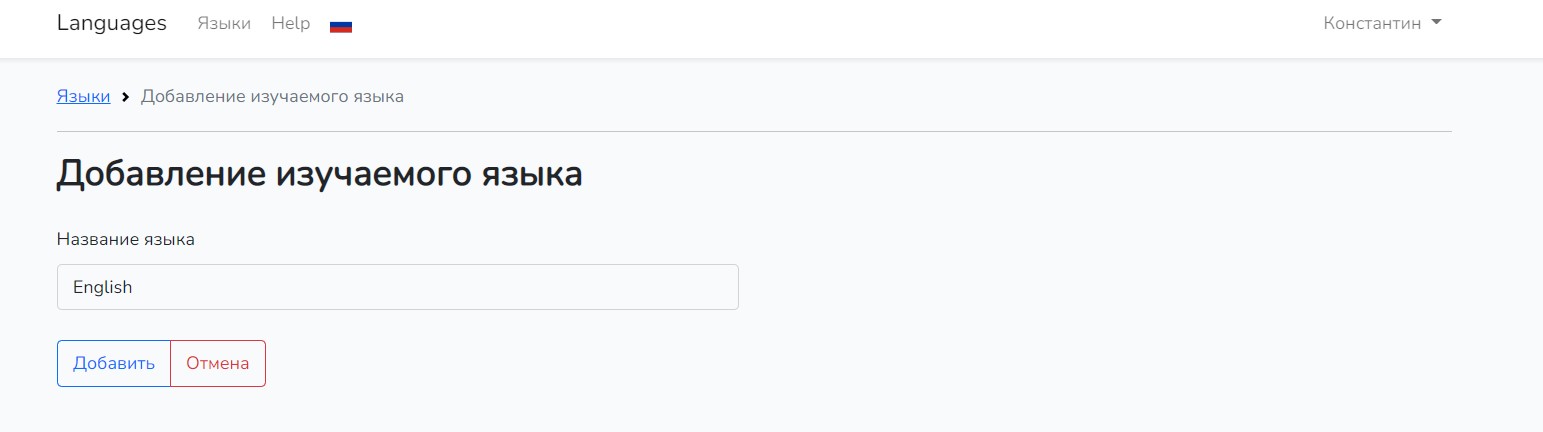Click the word English inside the field

pyautogui.click(x=103, y=287)
